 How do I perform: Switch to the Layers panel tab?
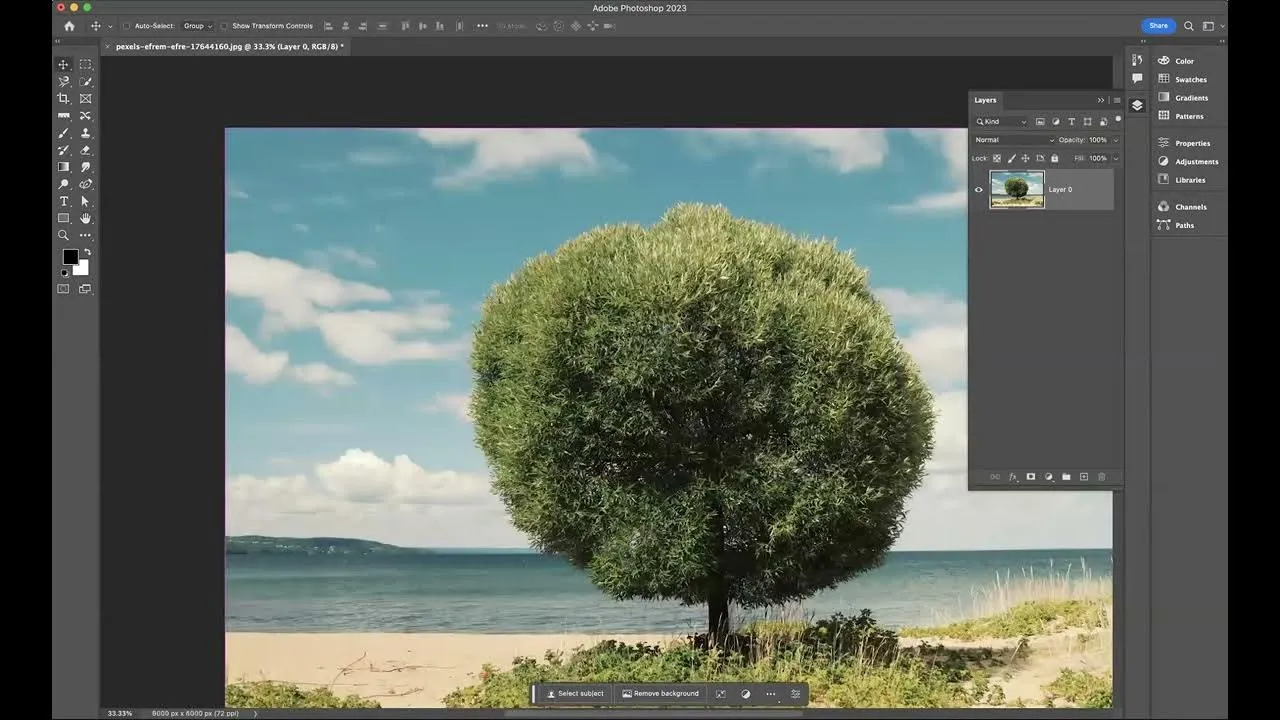tap(985, 99)
